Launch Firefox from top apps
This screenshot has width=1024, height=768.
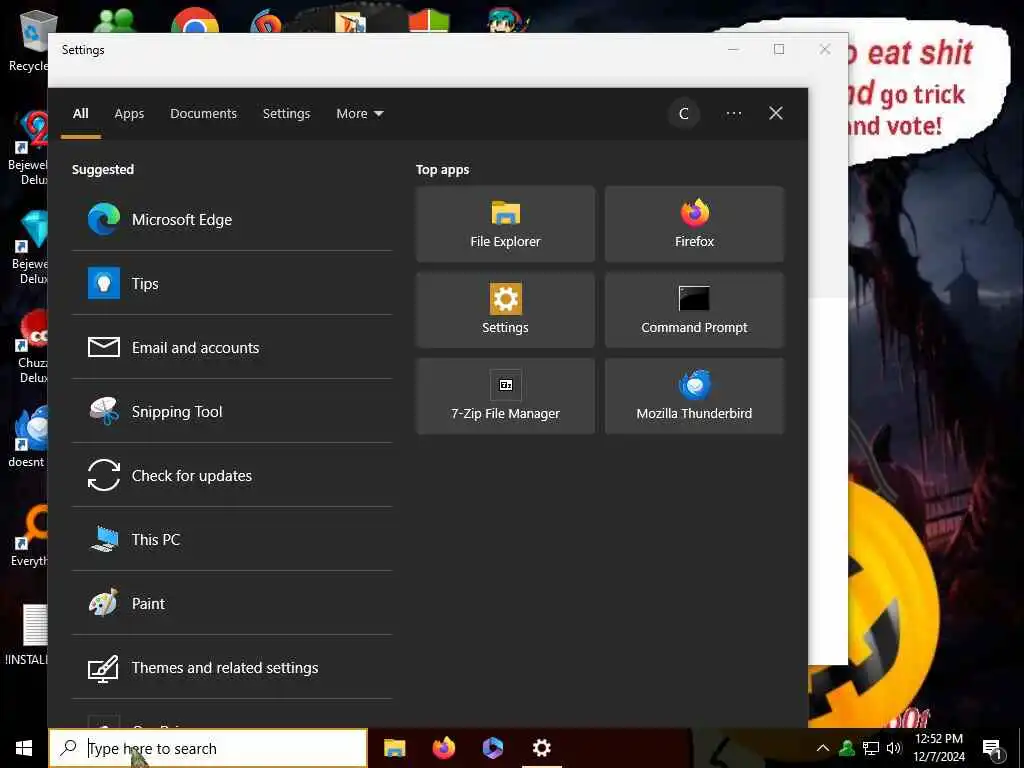(694, 224)
